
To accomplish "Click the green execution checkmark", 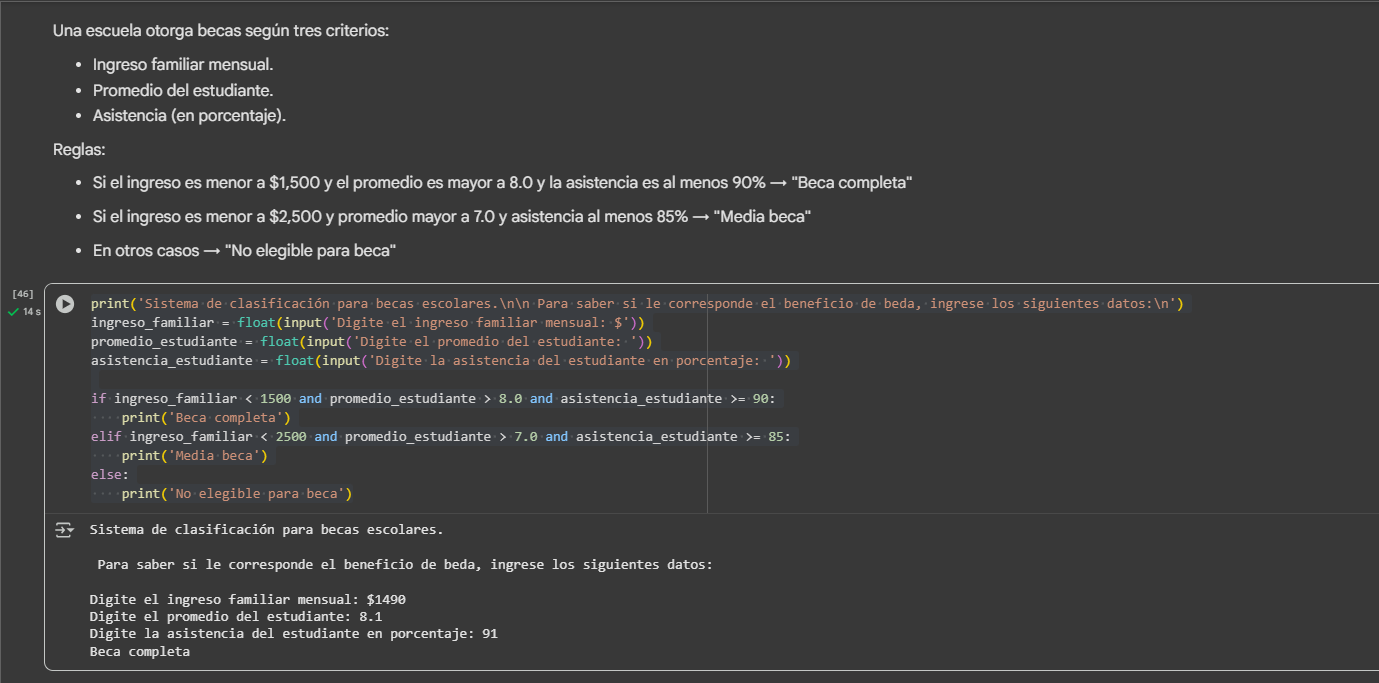I will 13,312.
